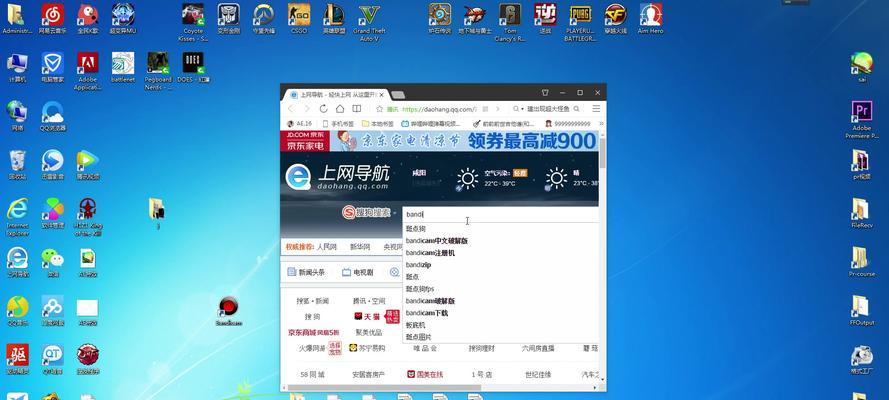The image size is (889, 400).
Task: Open transformers 变形金刚 desktop icon
Action: click(228, 19)
